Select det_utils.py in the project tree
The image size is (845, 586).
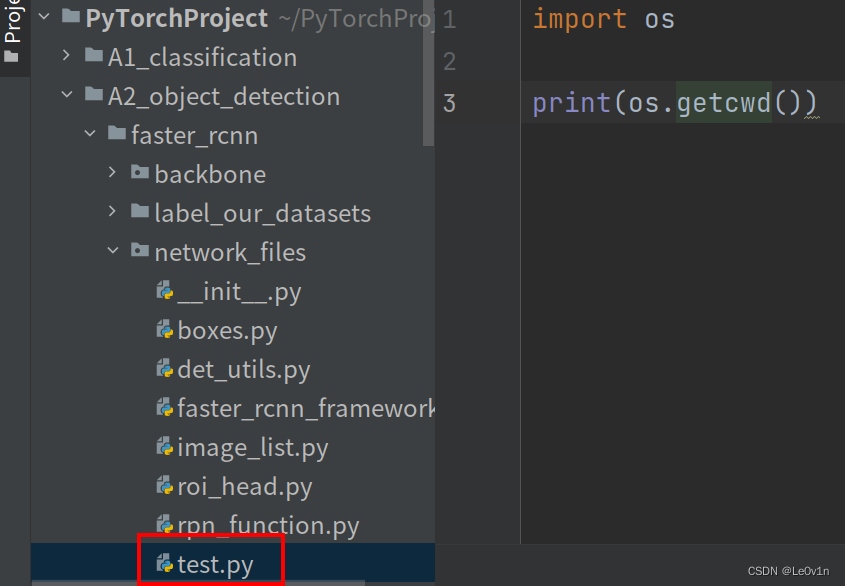click(x=243, y=369)
